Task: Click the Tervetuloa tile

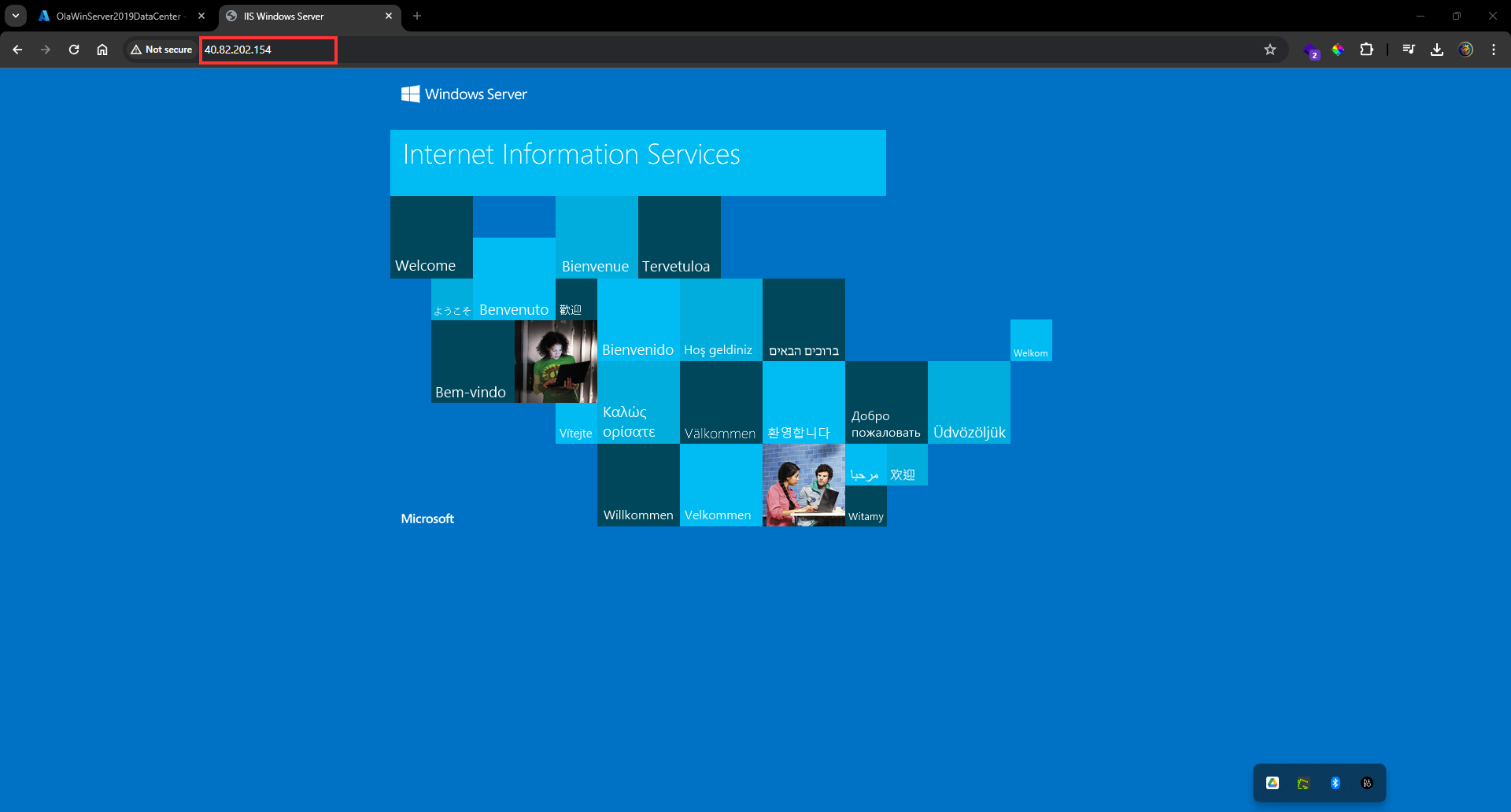Action: tap(679, 237)
